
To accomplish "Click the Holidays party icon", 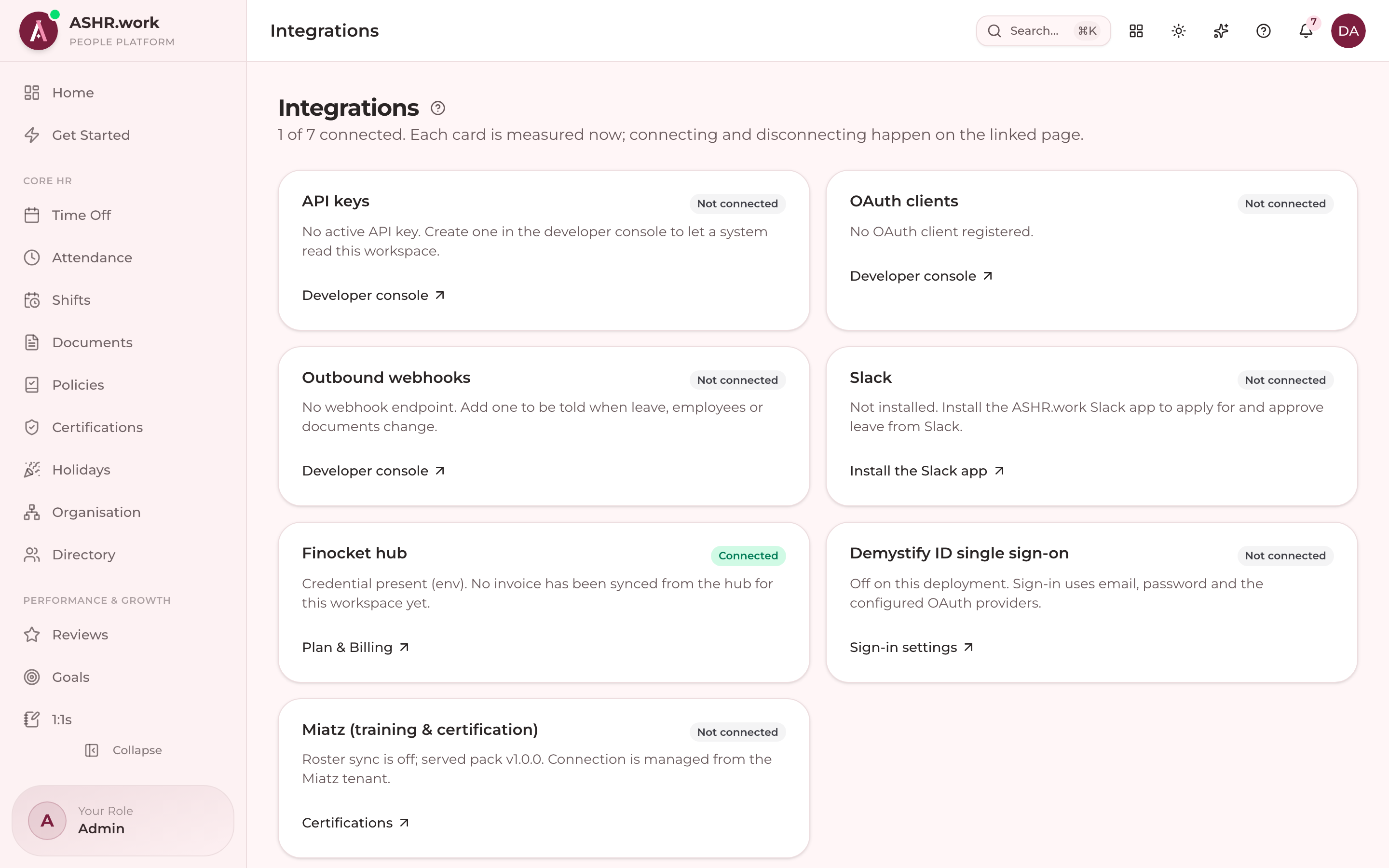I will (31, 470).
